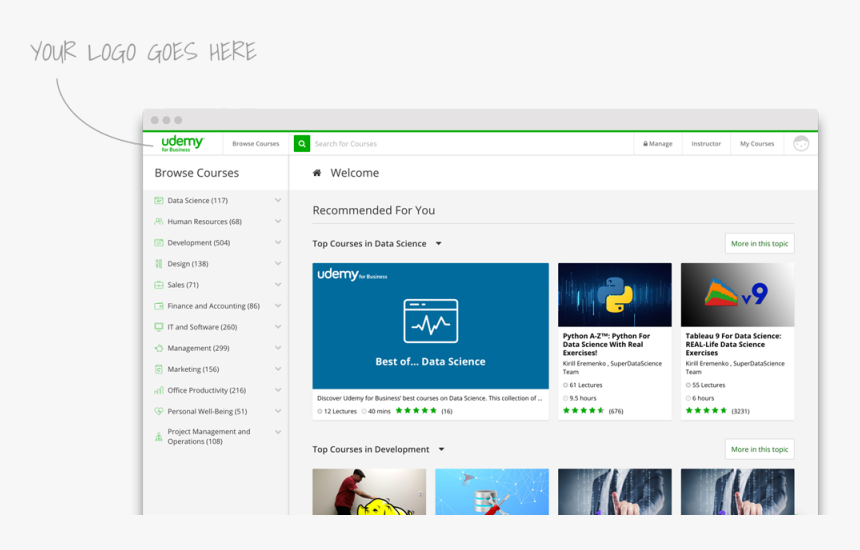
Task: Open the Personal Well-Being (51) category
Action: (207, 411)
